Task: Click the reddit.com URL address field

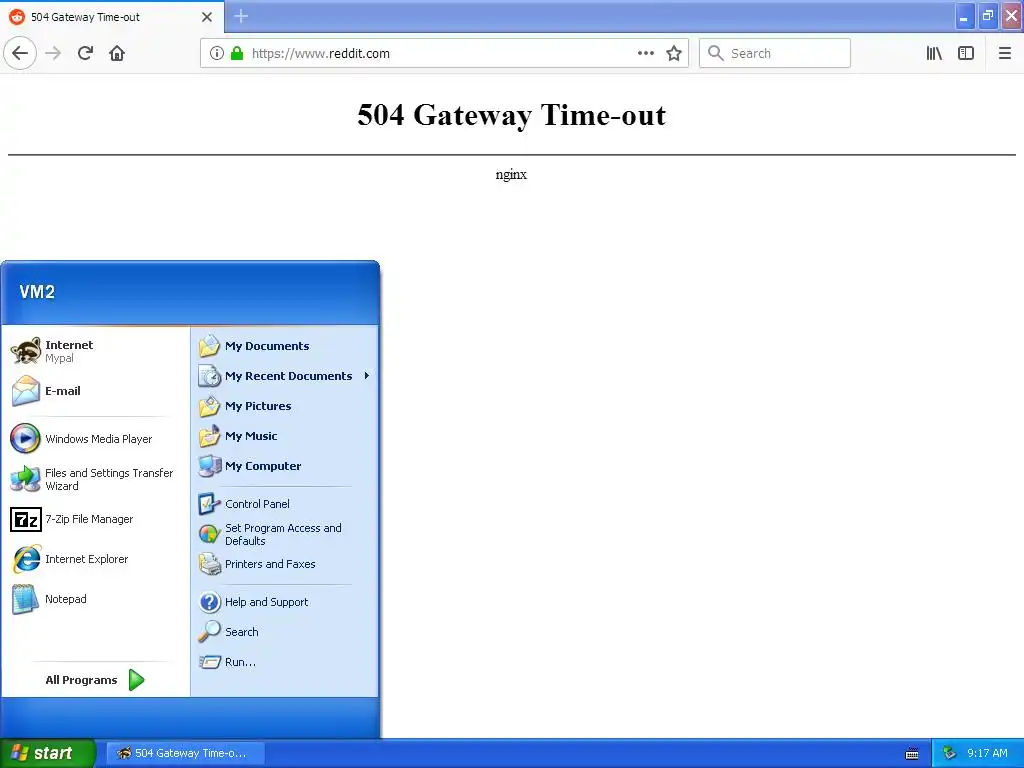Action: pos(444,53)
